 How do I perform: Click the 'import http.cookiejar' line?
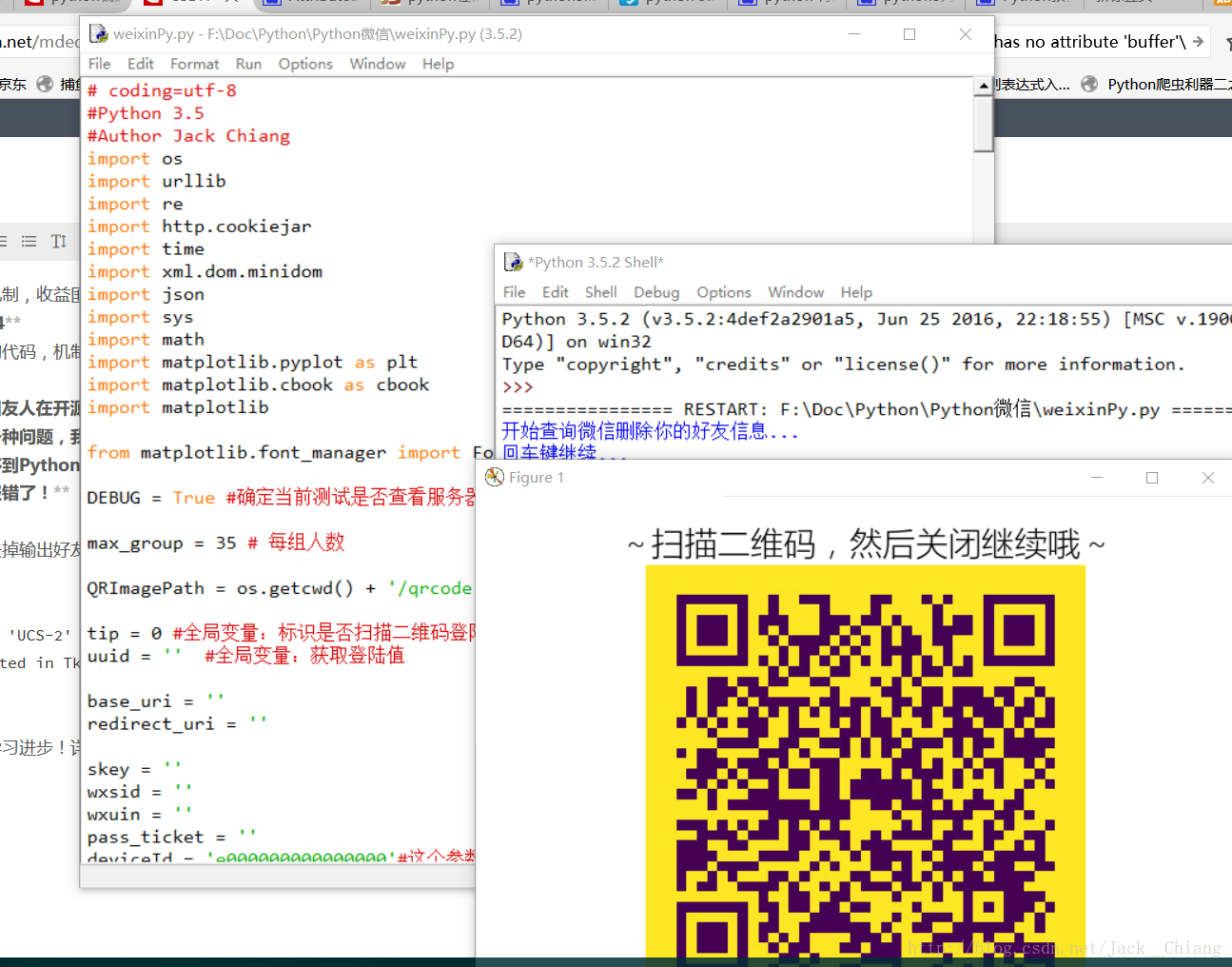pyautogui.click(x=200, y=227)
